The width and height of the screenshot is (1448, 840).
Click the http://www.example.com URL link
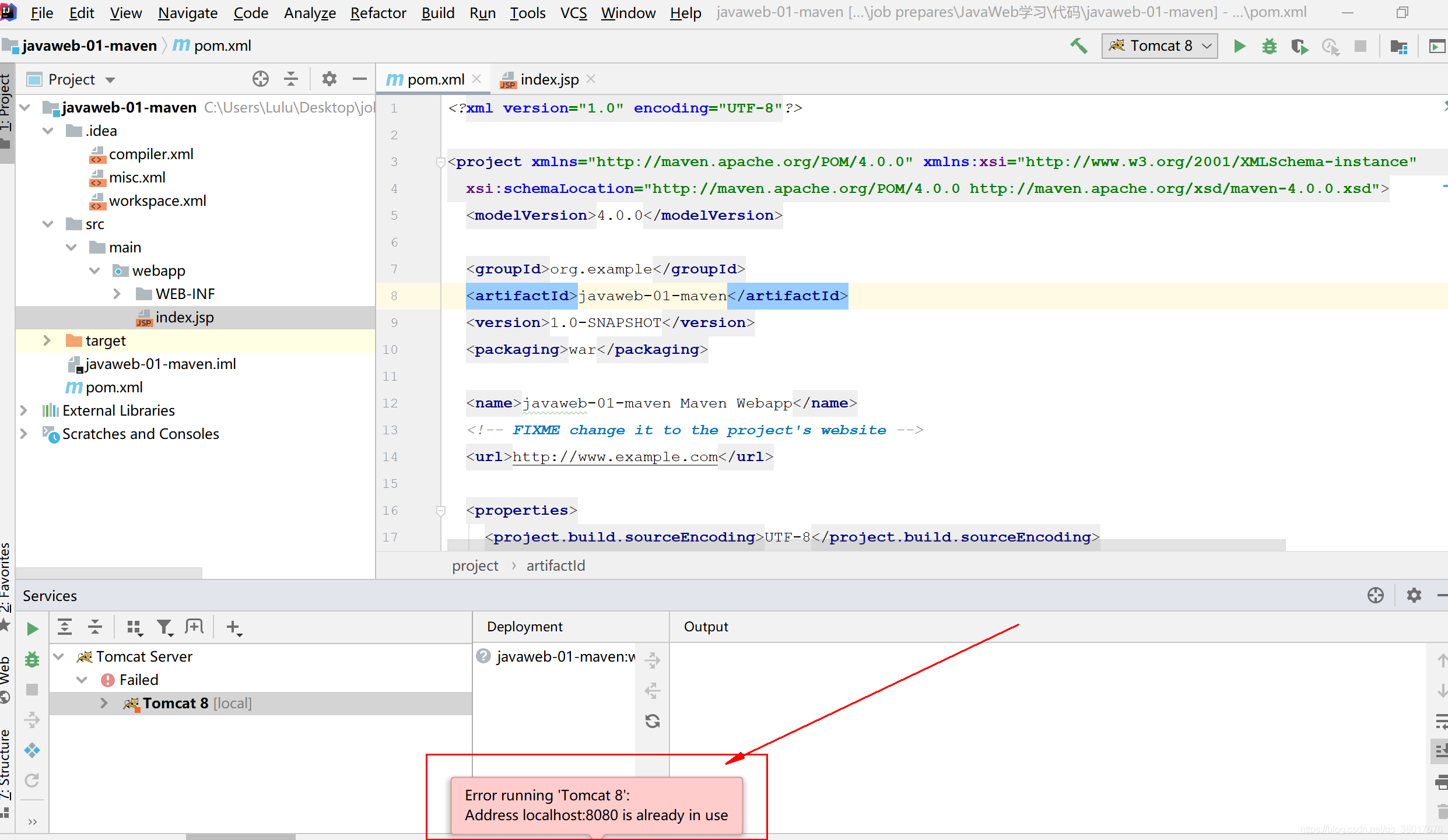[615, 457]
